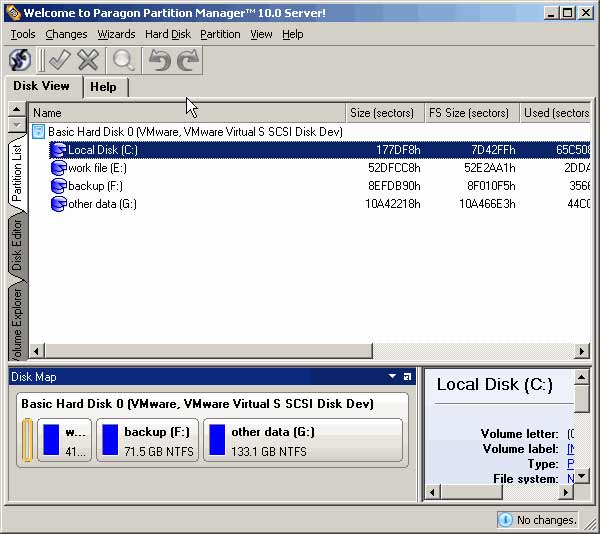Select Local Disk (C:) row

click(x=320, y=150)
